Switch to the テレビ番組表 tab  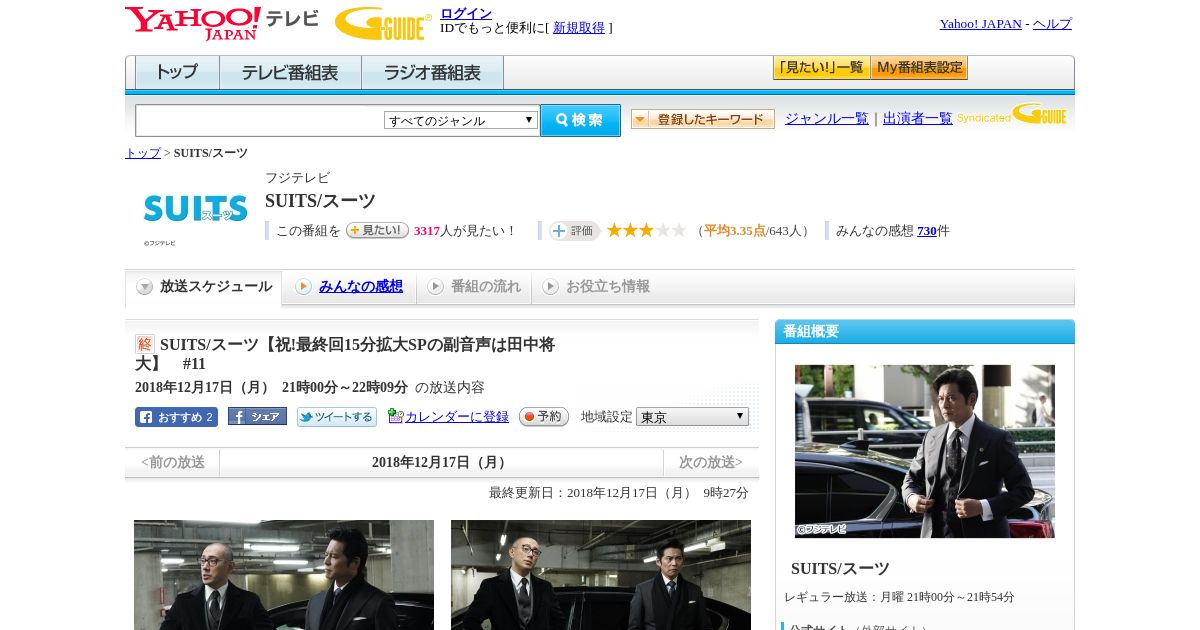pos(290,73)
